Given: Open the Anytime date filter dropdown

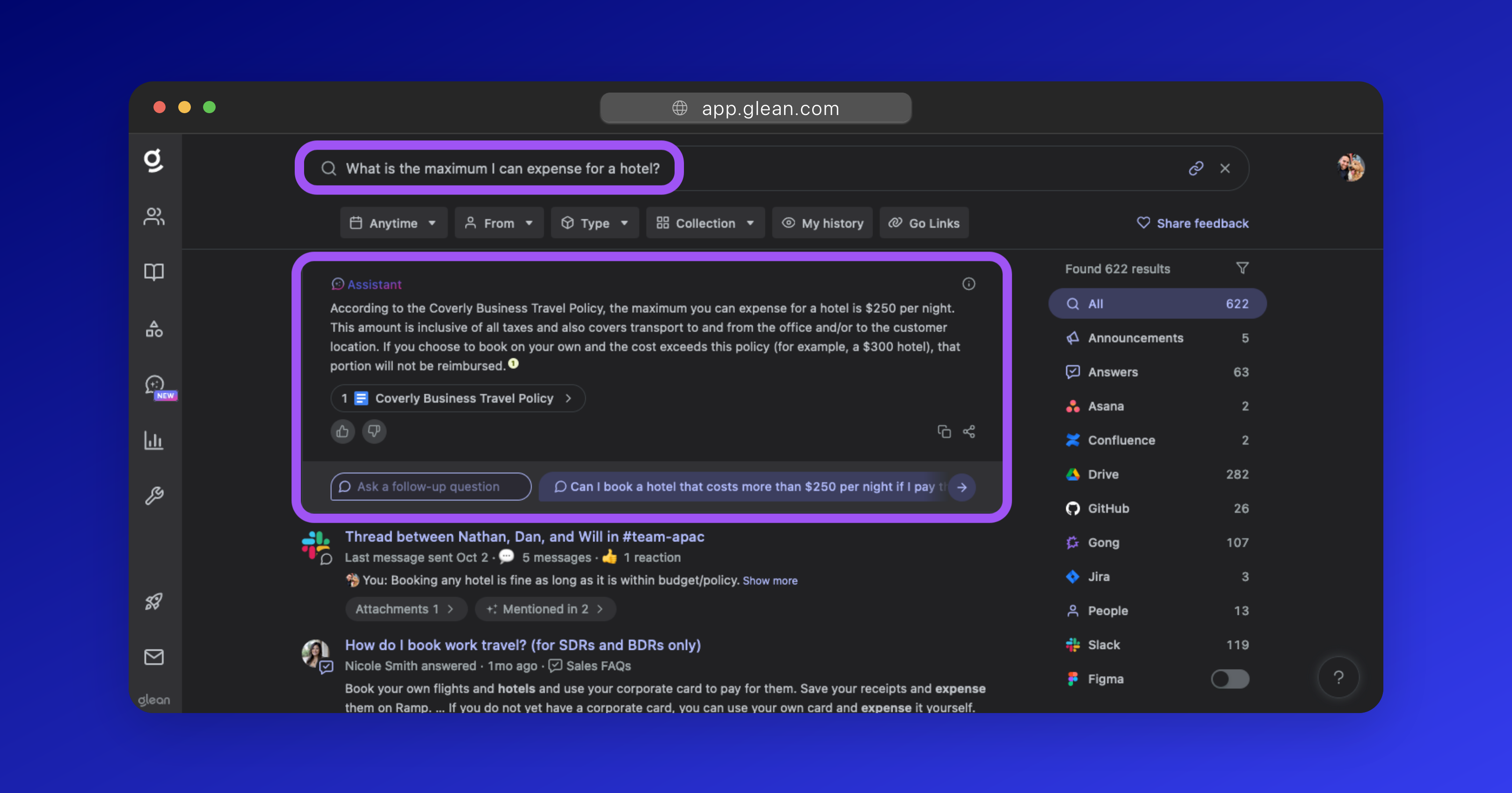Looking at the screenshot, I should 393,223.
